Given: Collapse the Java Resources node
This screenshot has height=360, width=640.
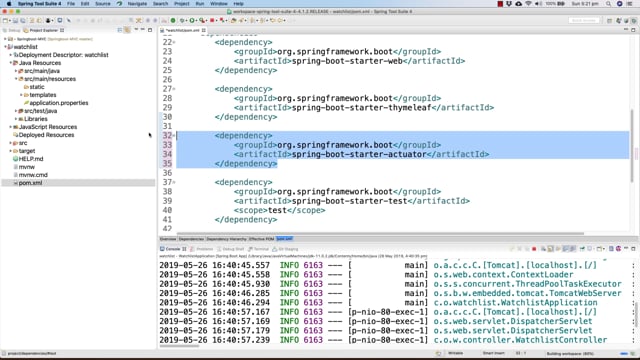Looking at the screenshot, I should pyautogui.click(x=11, y=63).
